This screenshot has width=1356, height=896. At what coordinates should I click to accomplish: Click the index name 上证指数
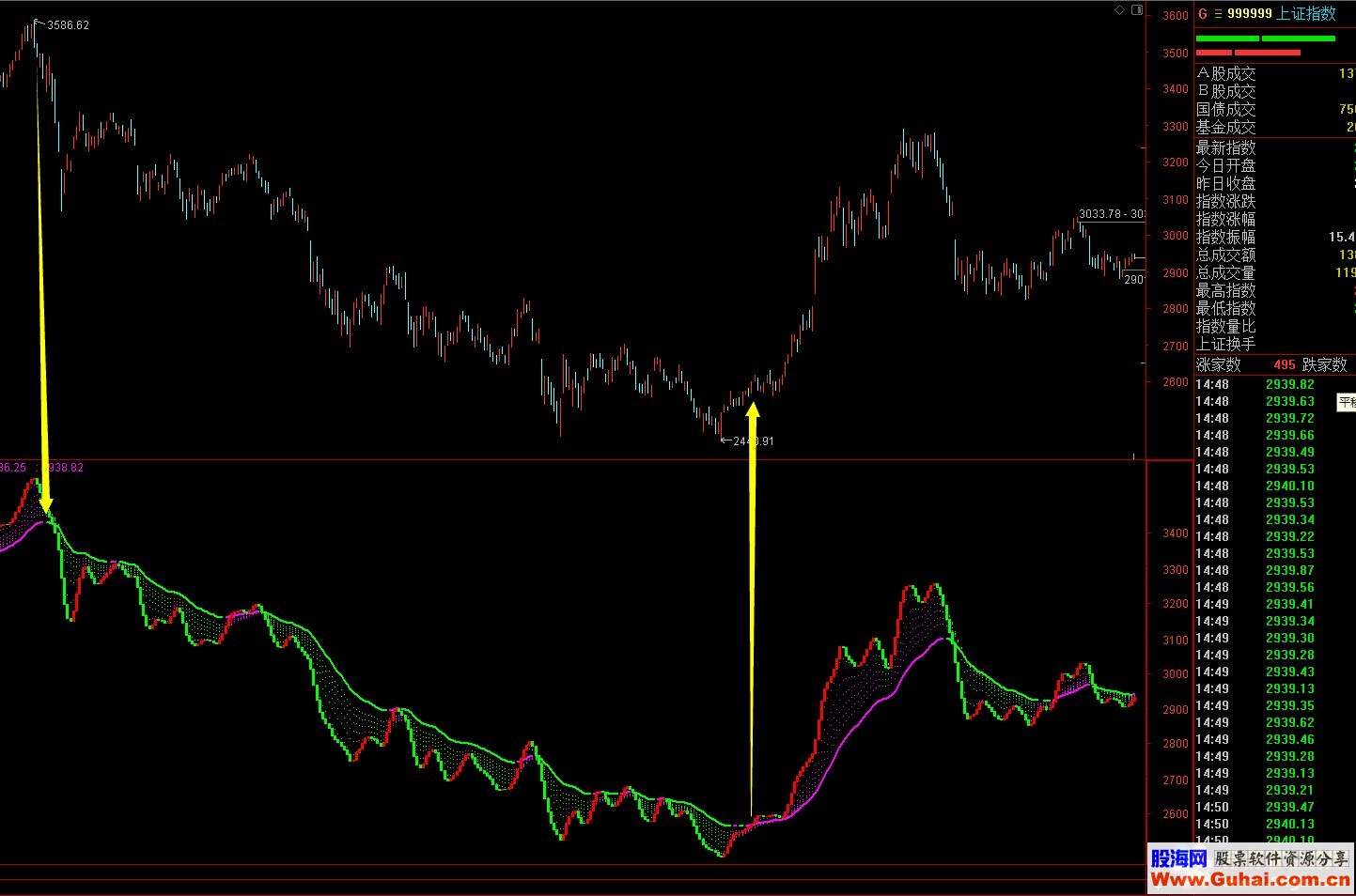click(x=1306, y=14)
